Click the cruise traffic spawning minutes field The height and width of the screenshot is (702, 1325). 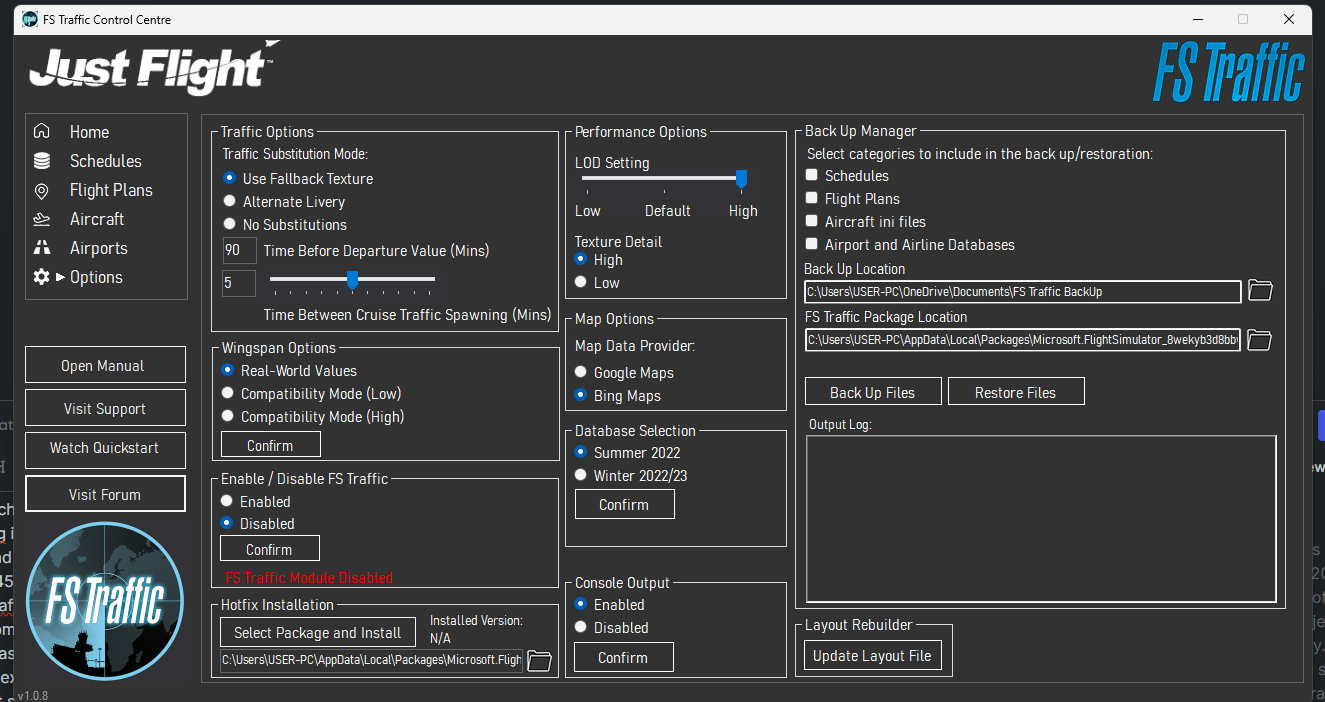click(x=239, y=283)
